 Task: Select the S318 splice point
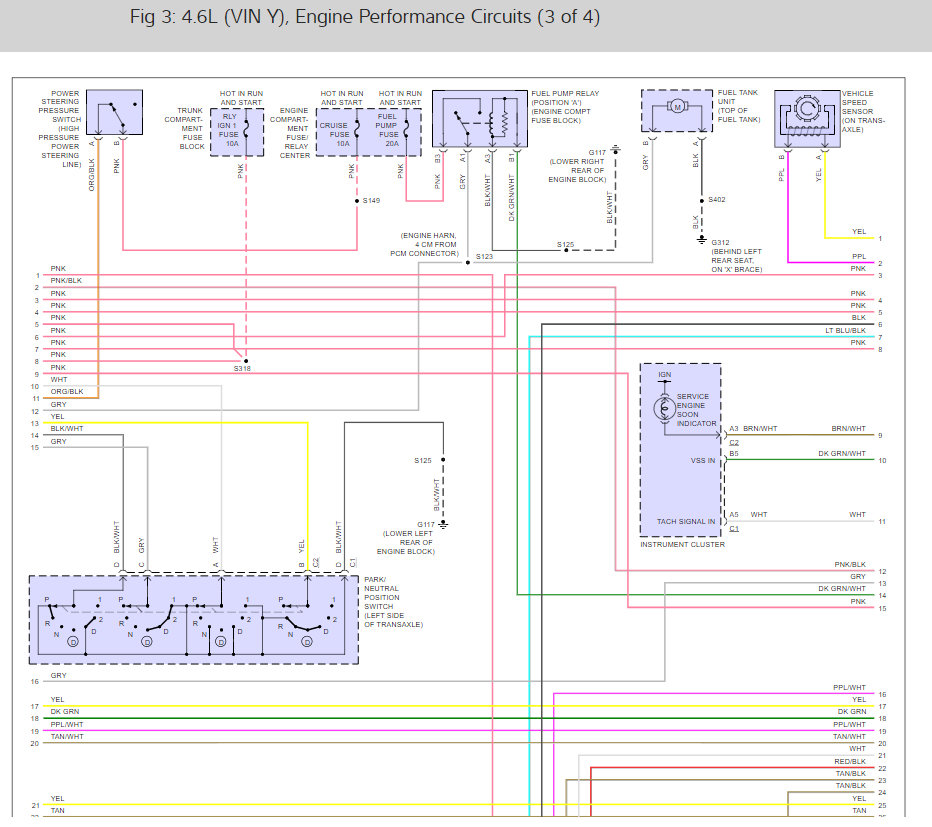246,360
